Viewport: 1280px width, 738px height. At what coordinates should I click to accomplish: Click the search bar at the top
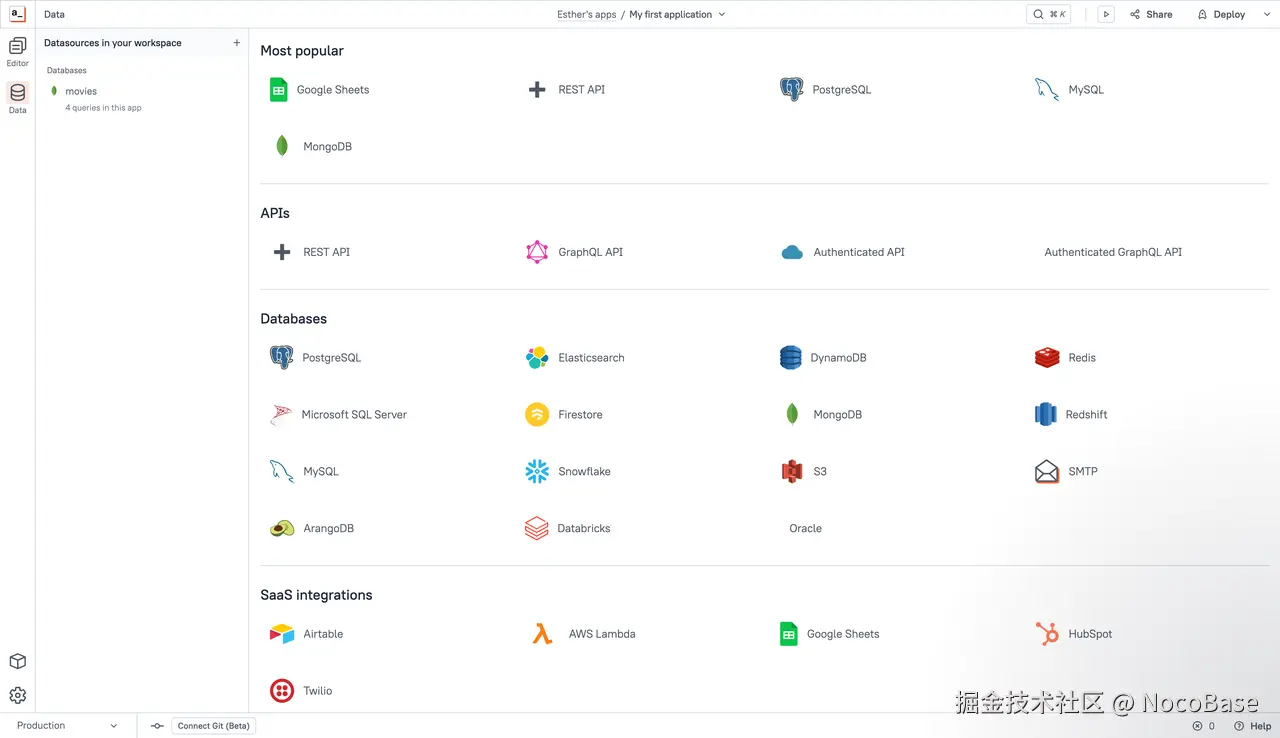(1048, 14)
